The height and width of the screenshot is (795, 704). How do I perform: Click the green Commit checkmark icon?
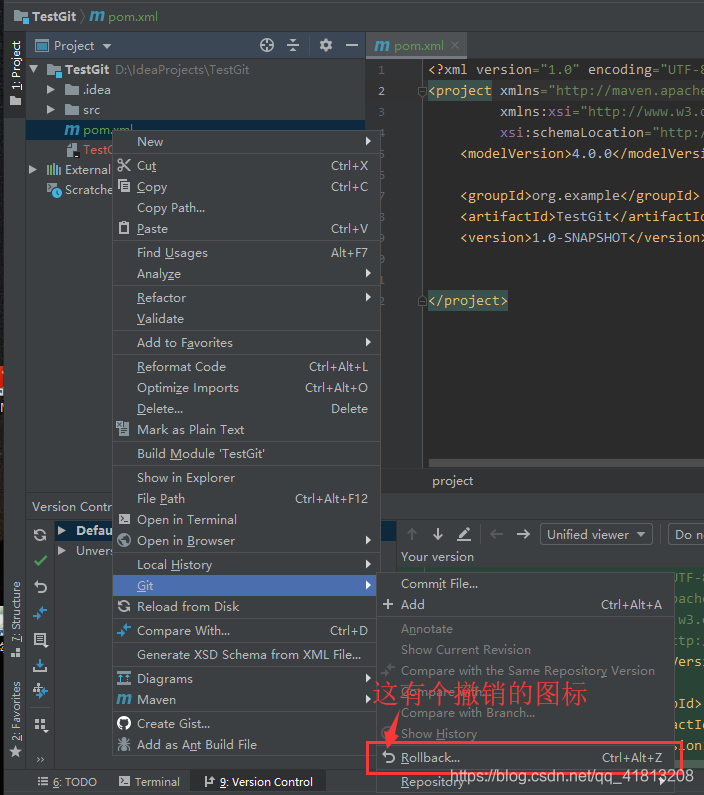40,561
